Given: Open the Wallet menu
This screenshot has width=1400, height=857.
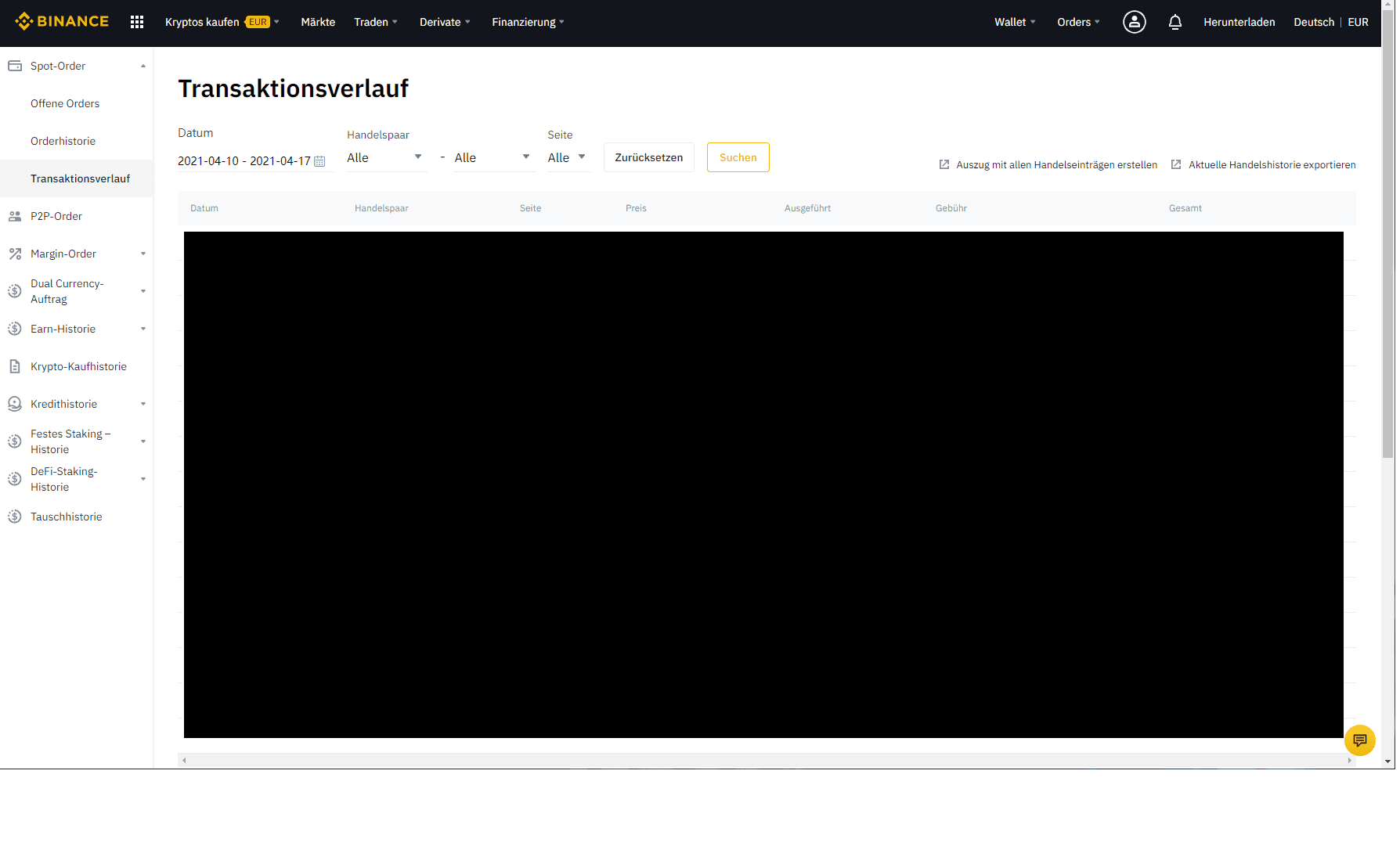Looking at the screenshot, I should pos(1015,22).
